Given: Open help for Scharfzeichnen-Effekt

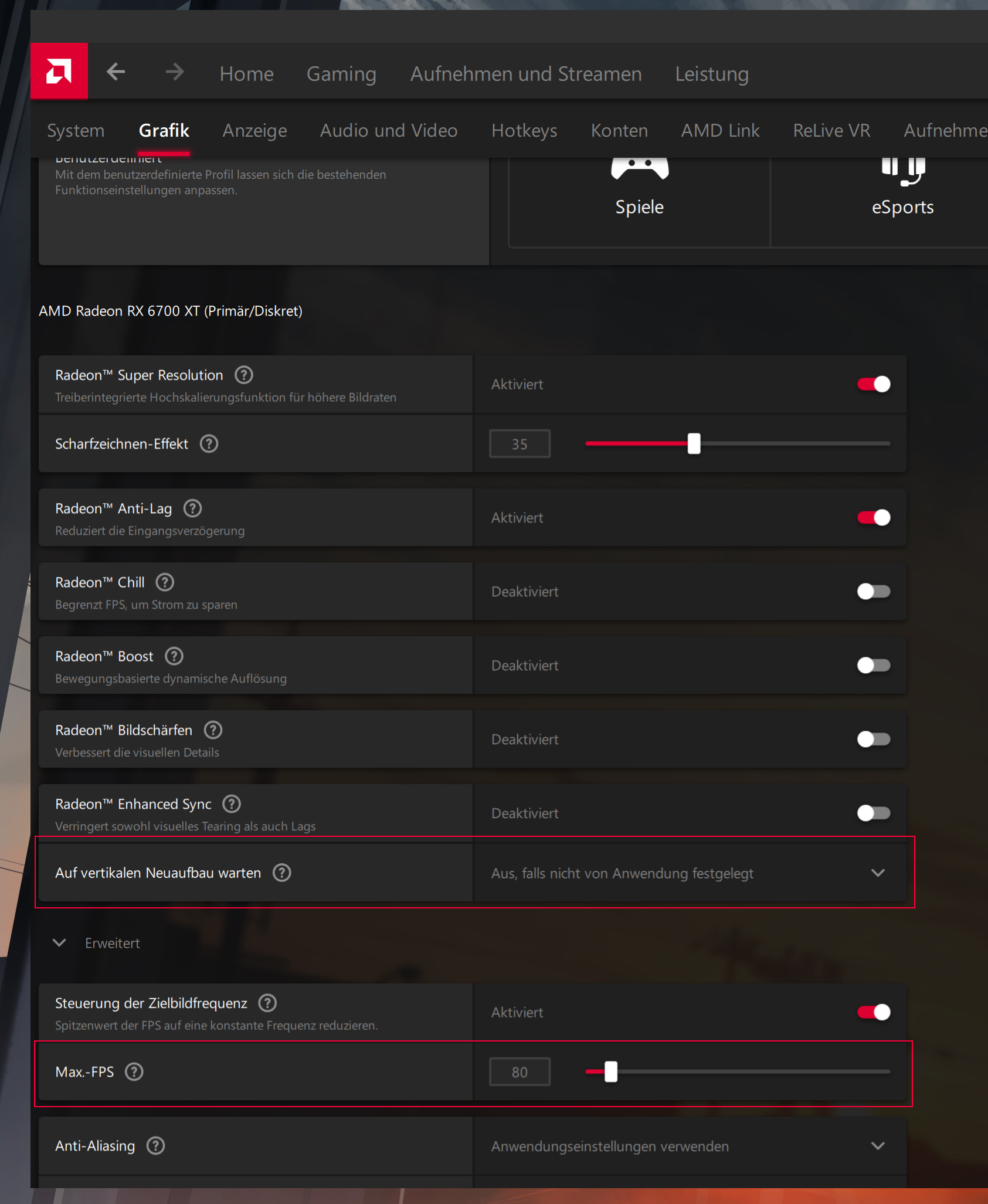Looking at the screenshot, I should pos(209,443).
